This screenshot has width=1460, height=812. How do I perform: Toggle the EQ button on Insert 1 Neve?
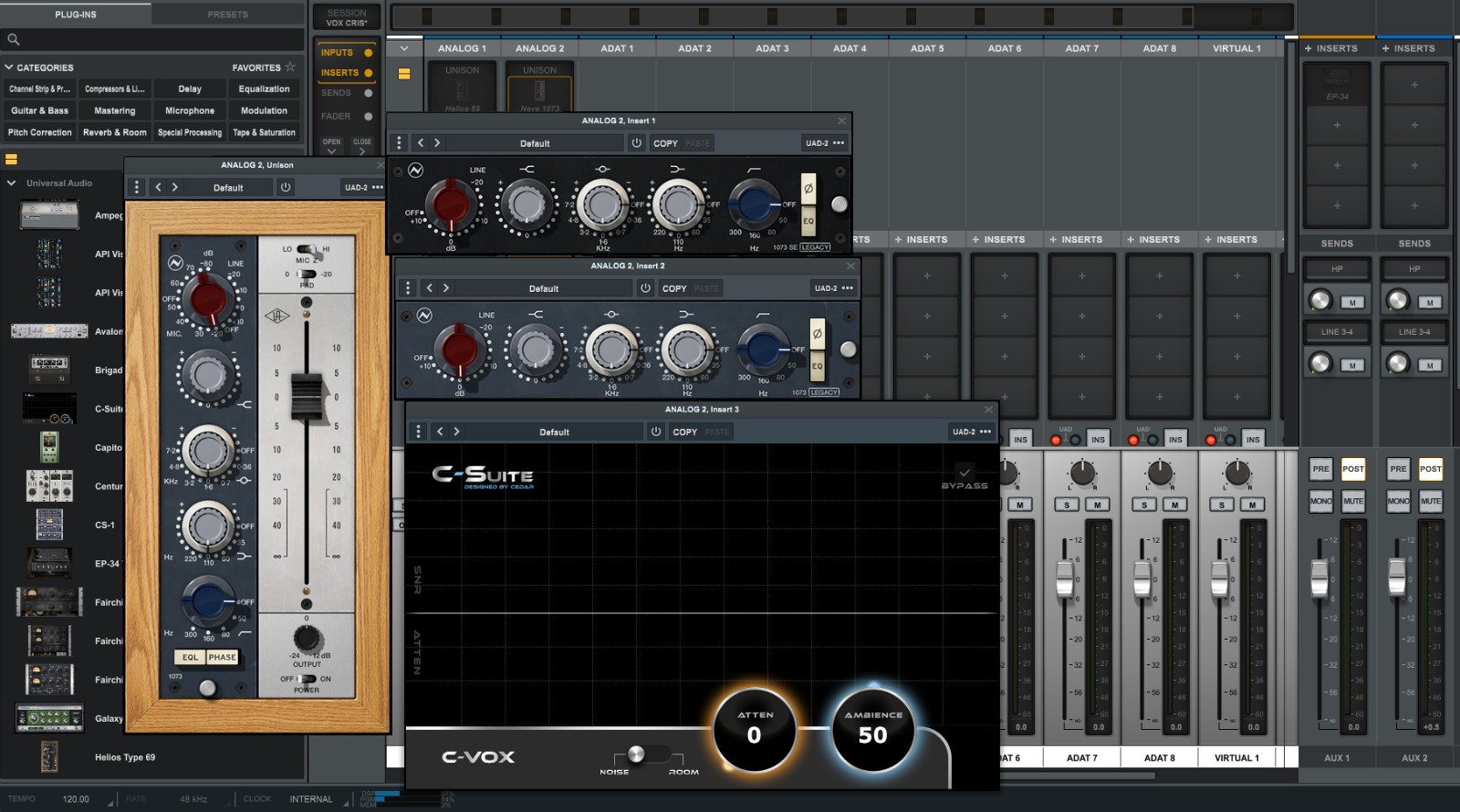[808, 221]
